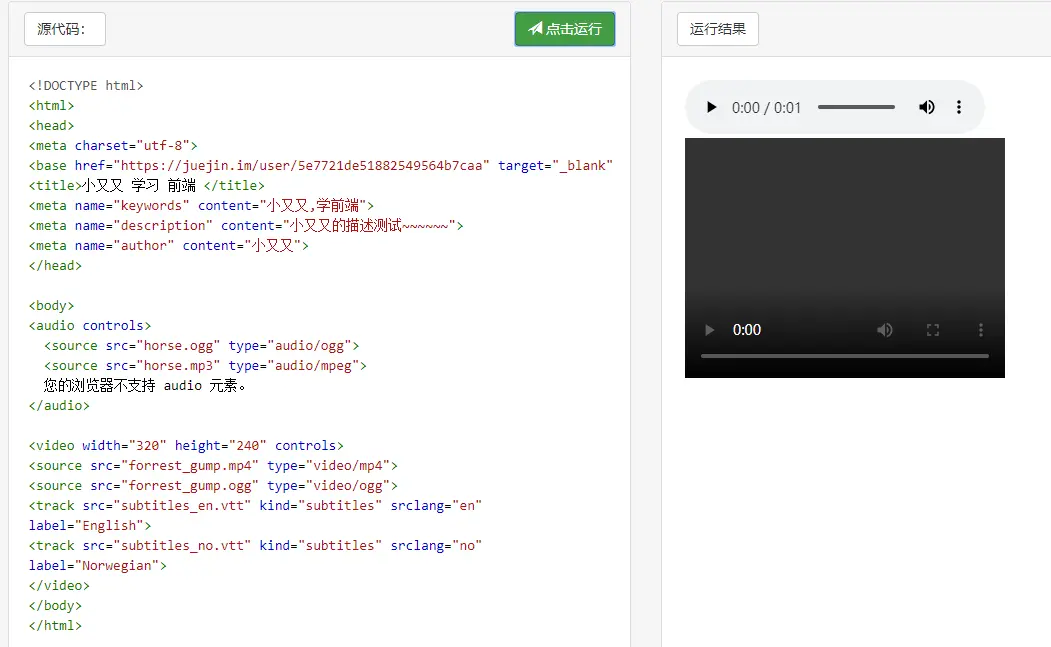The image size is (1051, 647).
Task: Click the <video width="320"> code line
Action: (186, 445)
